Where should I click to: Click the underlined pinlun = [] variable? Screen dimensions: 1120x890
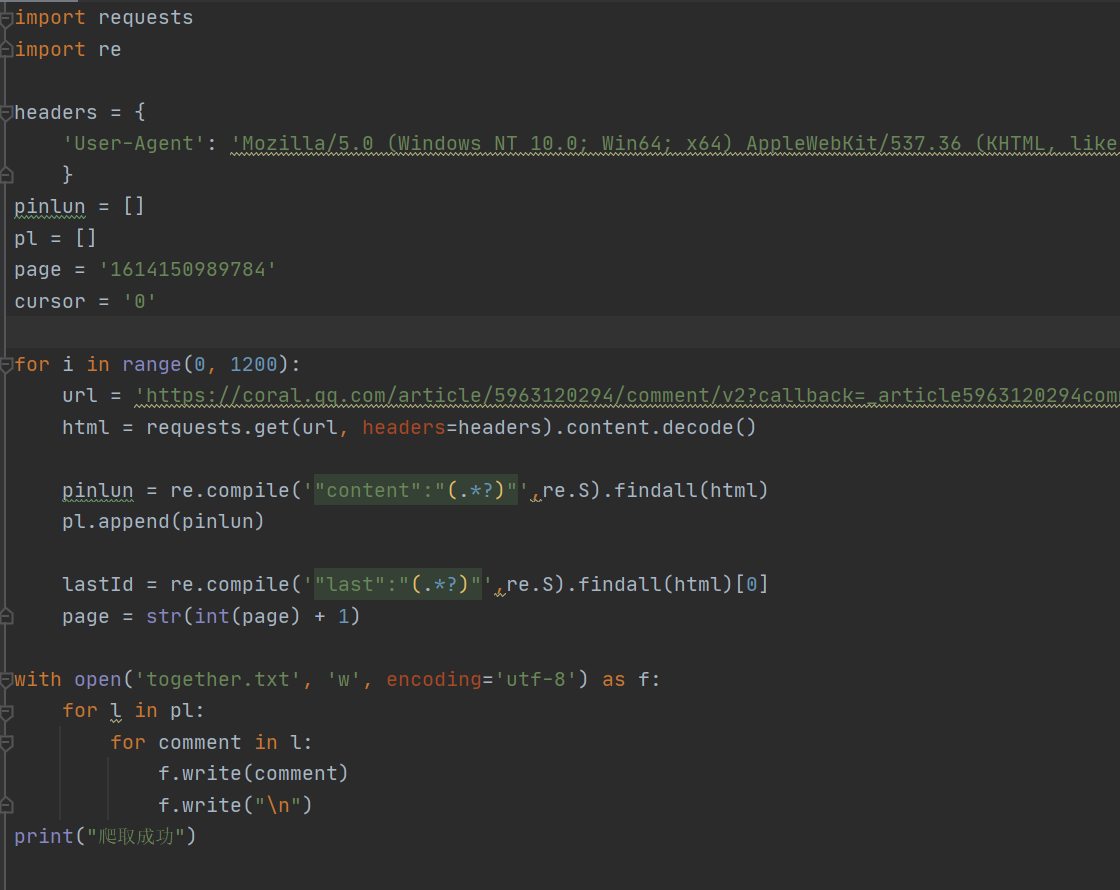coord(49,207)
